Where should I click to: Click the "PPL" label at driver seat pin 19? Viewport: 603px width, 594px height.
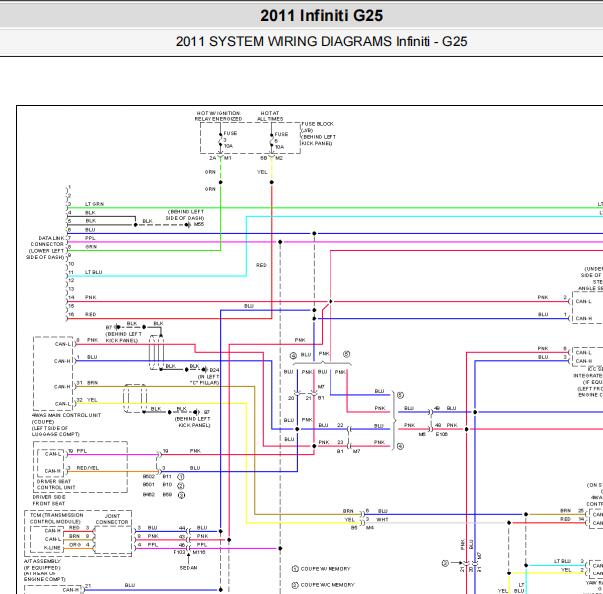tap(82, 451)
